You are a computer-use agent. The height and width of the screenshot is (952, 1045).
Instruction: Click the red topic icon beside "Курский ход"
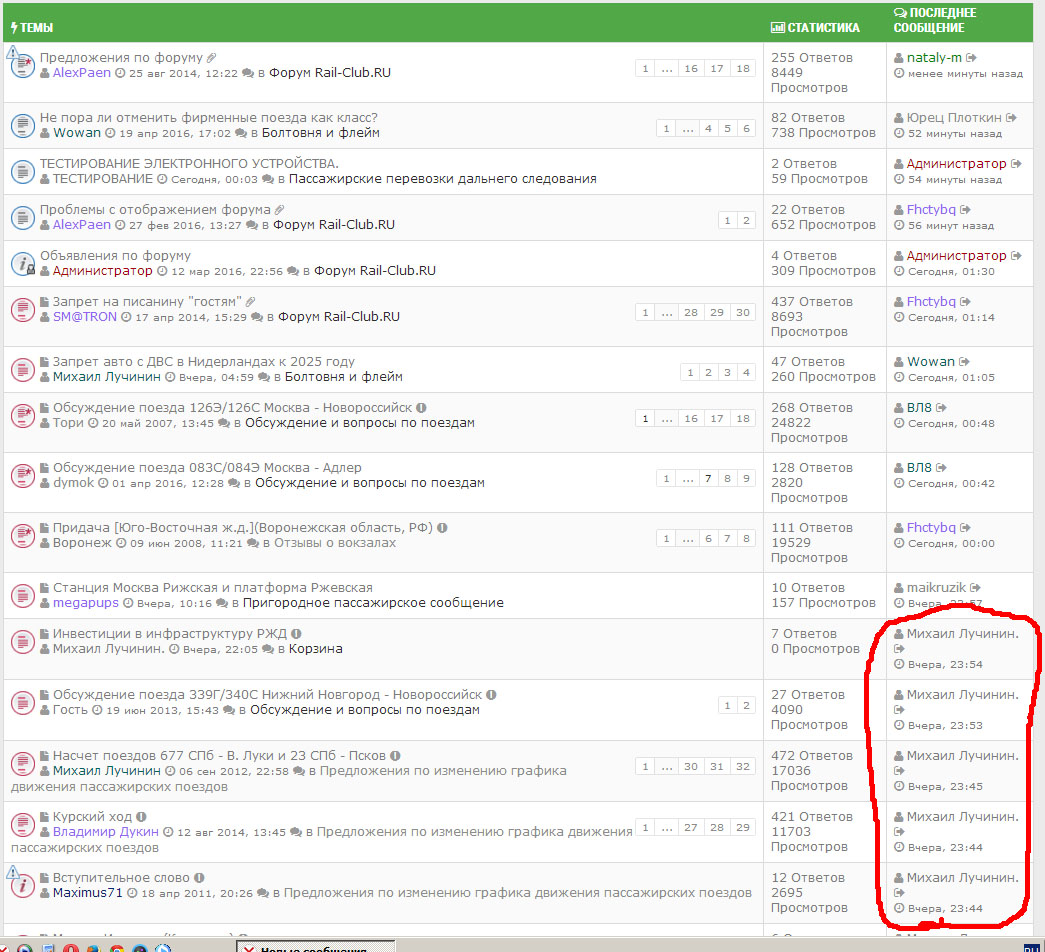(x=23, y=825)
